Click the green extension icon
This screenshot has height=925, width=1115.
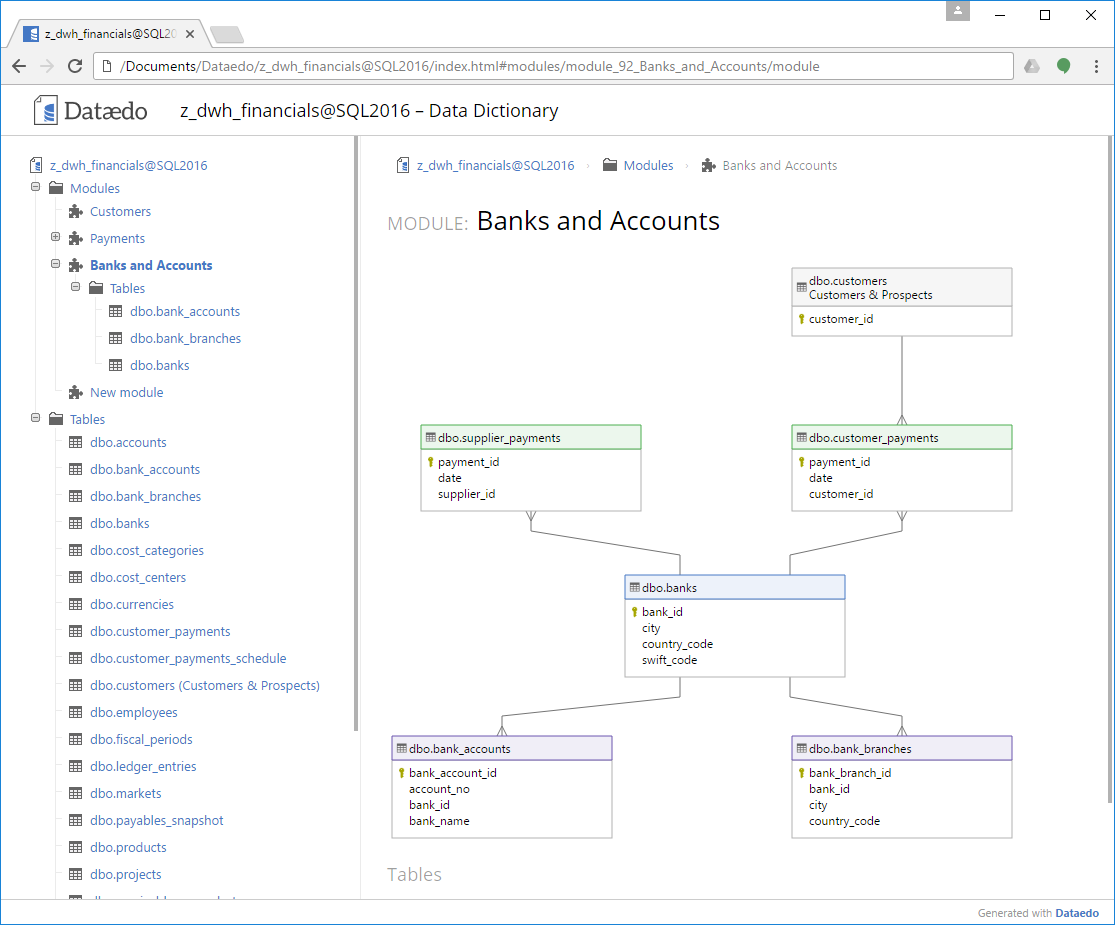(1064, 66)
